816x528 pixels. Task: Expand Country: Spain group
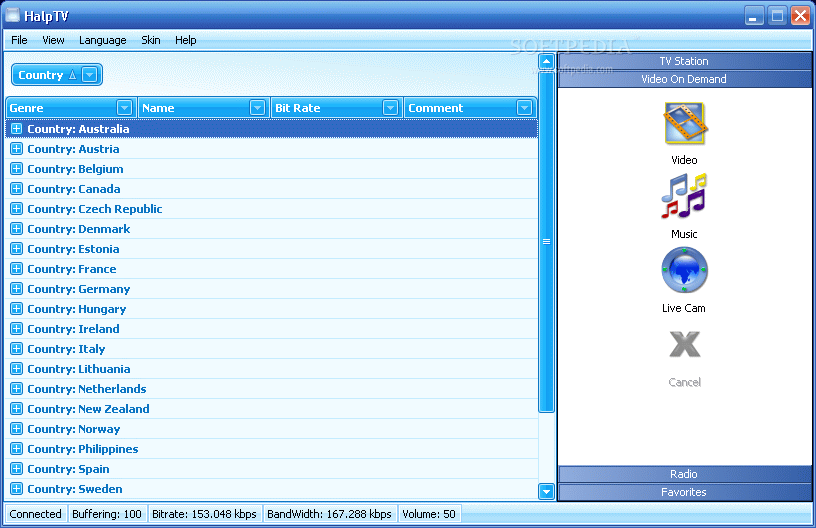[17, 469]
